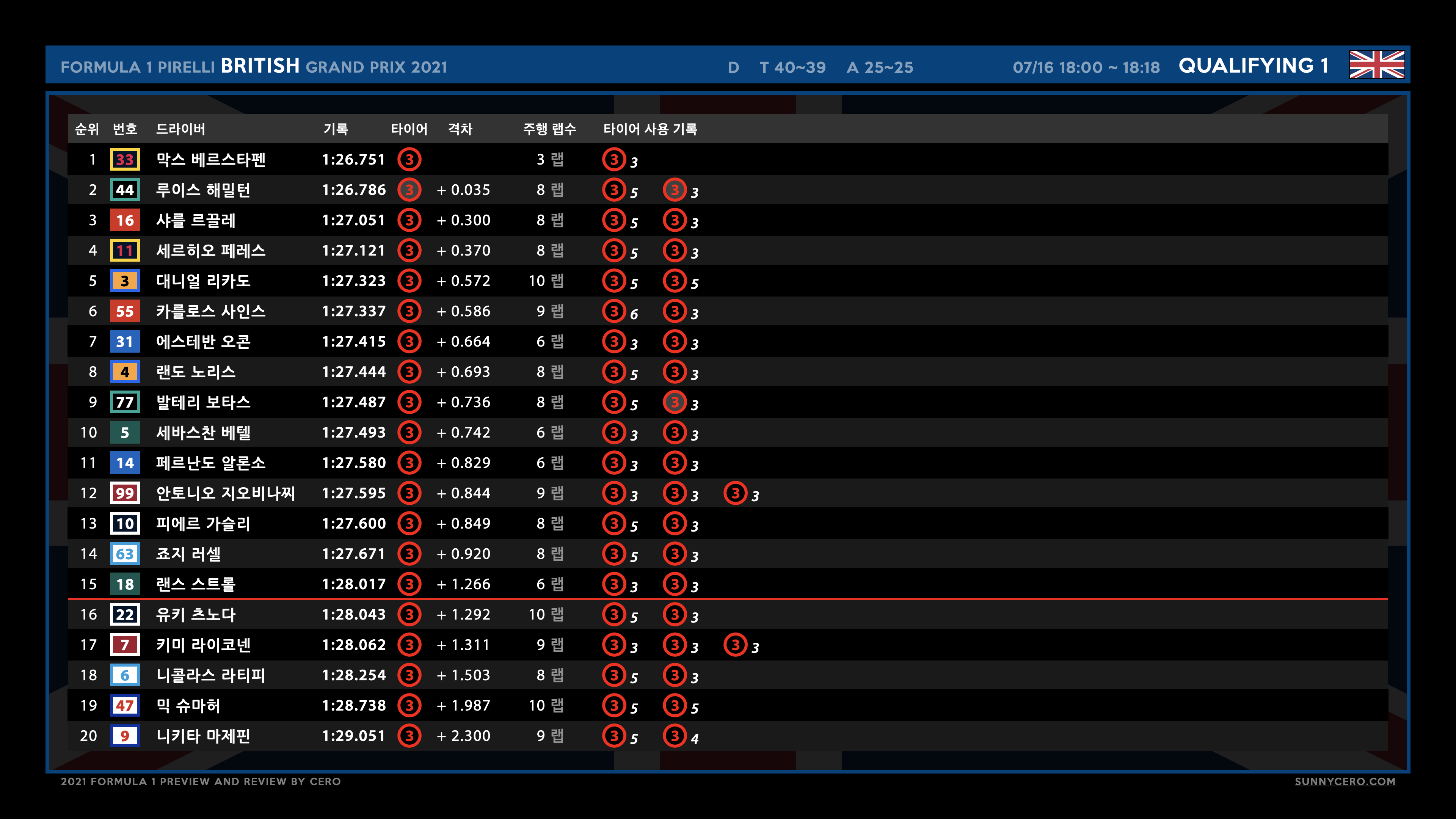Viewport: 1456px width, 819px height.
Task: Click footer '2021 FORMULA 1 PREVIEW AND REVIEW BY CERO'
Action: [201, 781]
